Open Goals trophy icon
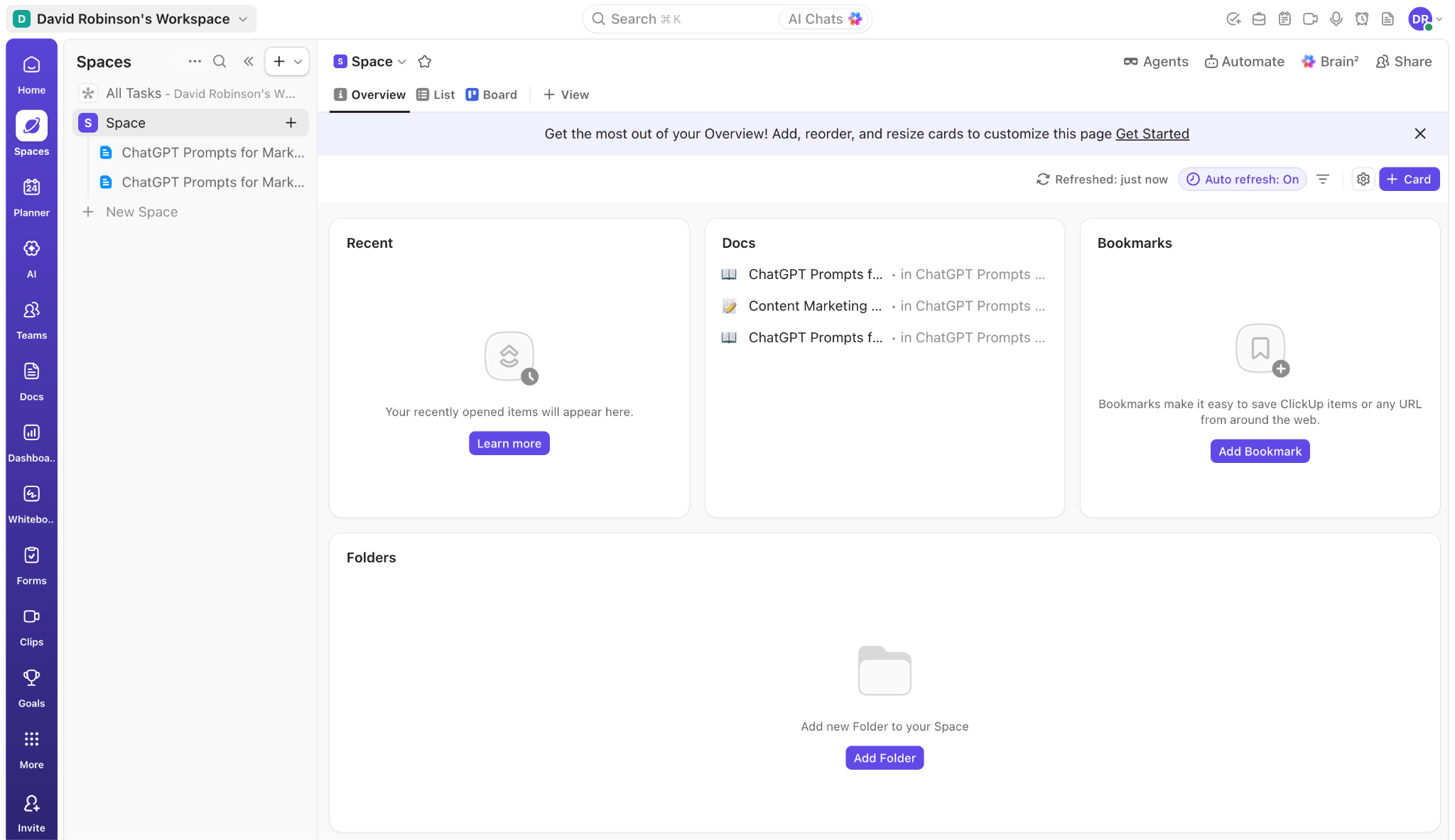This screenshot has width=1455, height=840. [x=31, y=677]
